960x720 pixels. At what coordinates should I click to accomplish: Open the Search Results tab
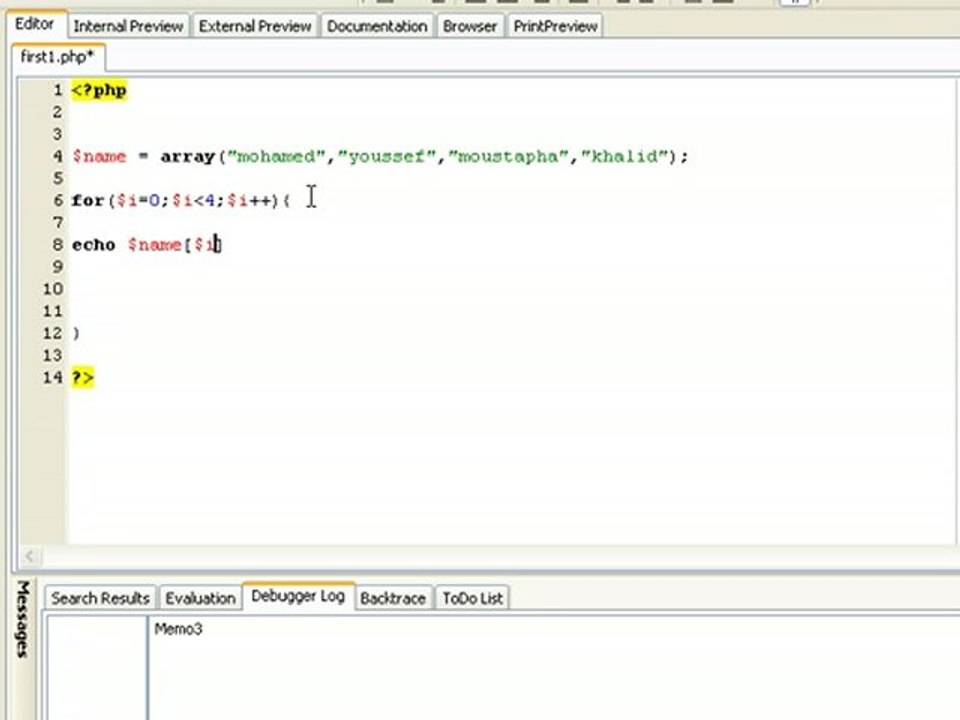[x=100, y=598]
